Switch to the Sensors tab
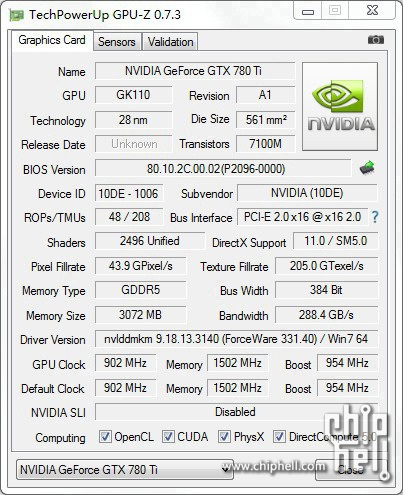Image resolution: width=403 pixels, height=495 pixels. [x=117, y=42]
